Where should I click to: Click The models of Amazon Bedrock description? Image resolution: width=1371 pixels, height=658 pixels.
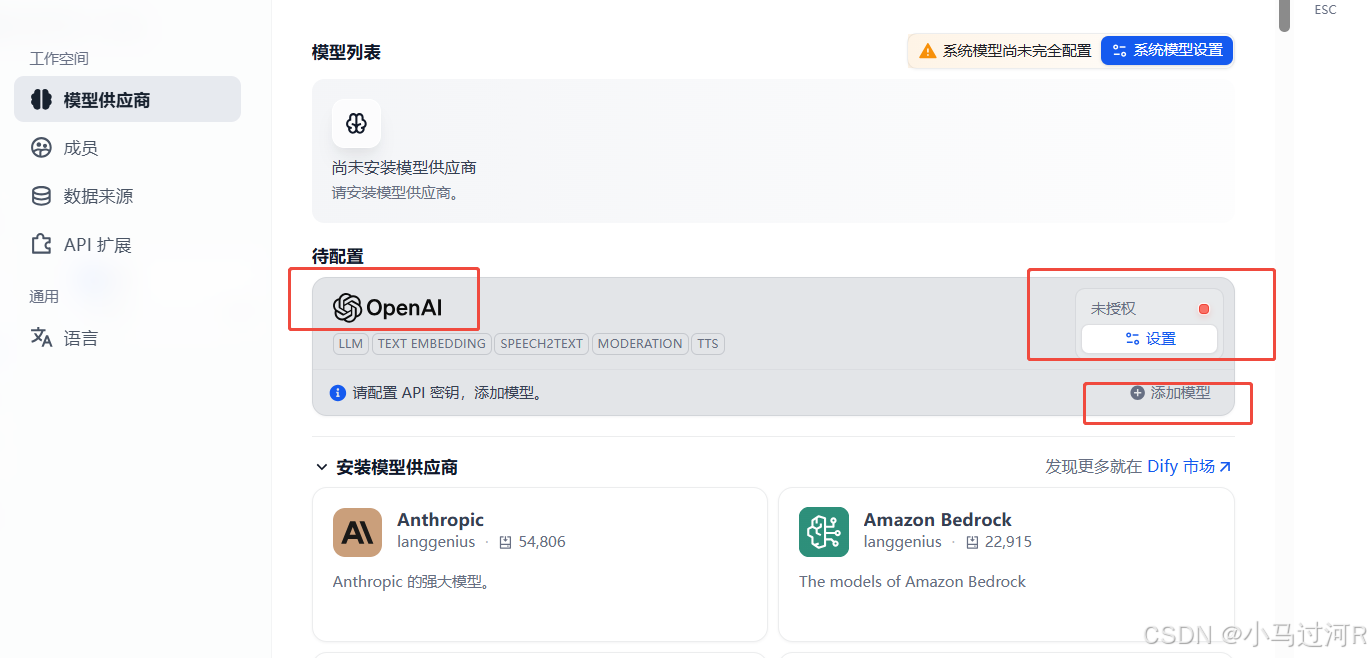coord(912,581)
